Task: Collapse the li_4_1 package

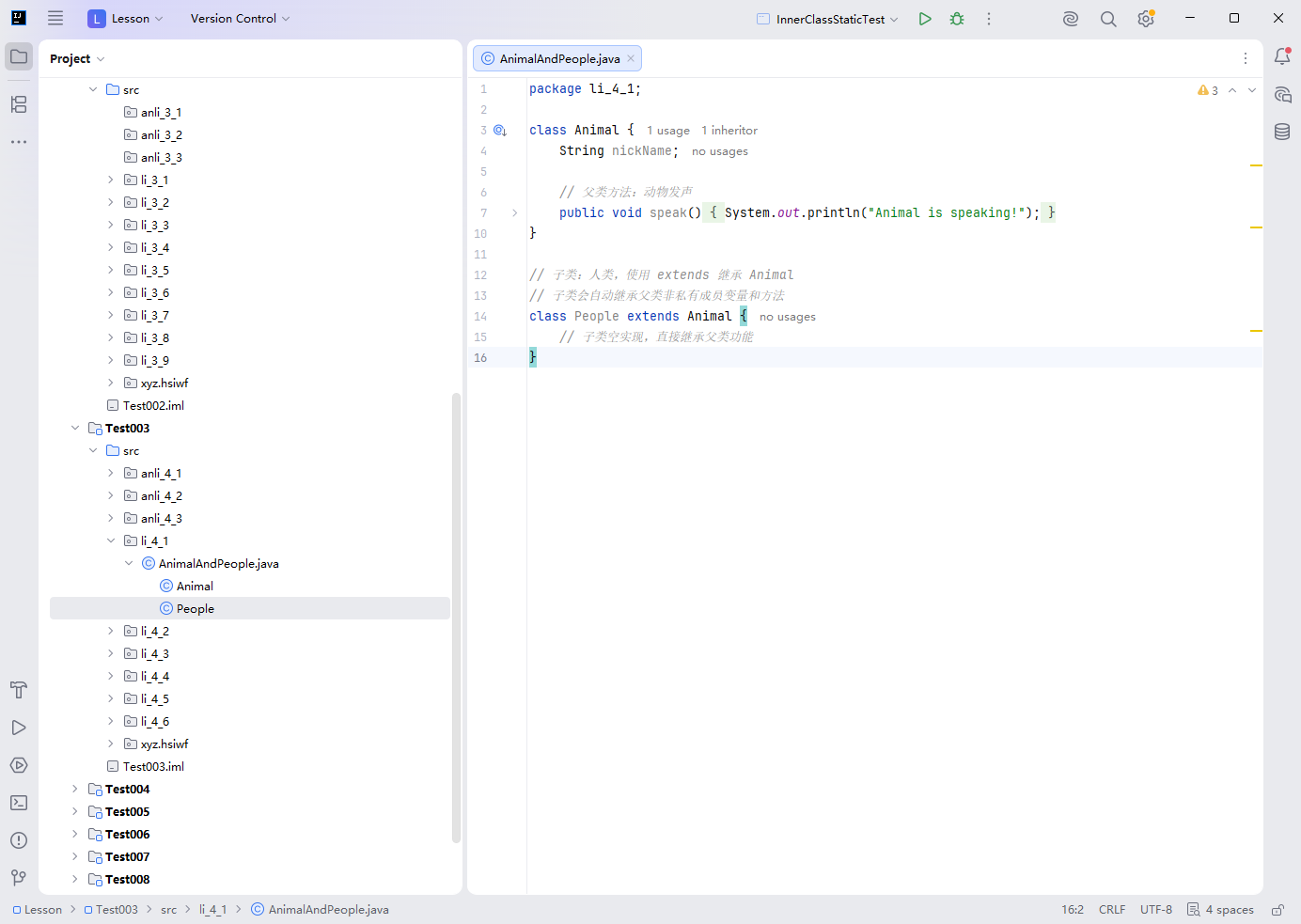Action: pyautogui.click(x=111, y=540)
